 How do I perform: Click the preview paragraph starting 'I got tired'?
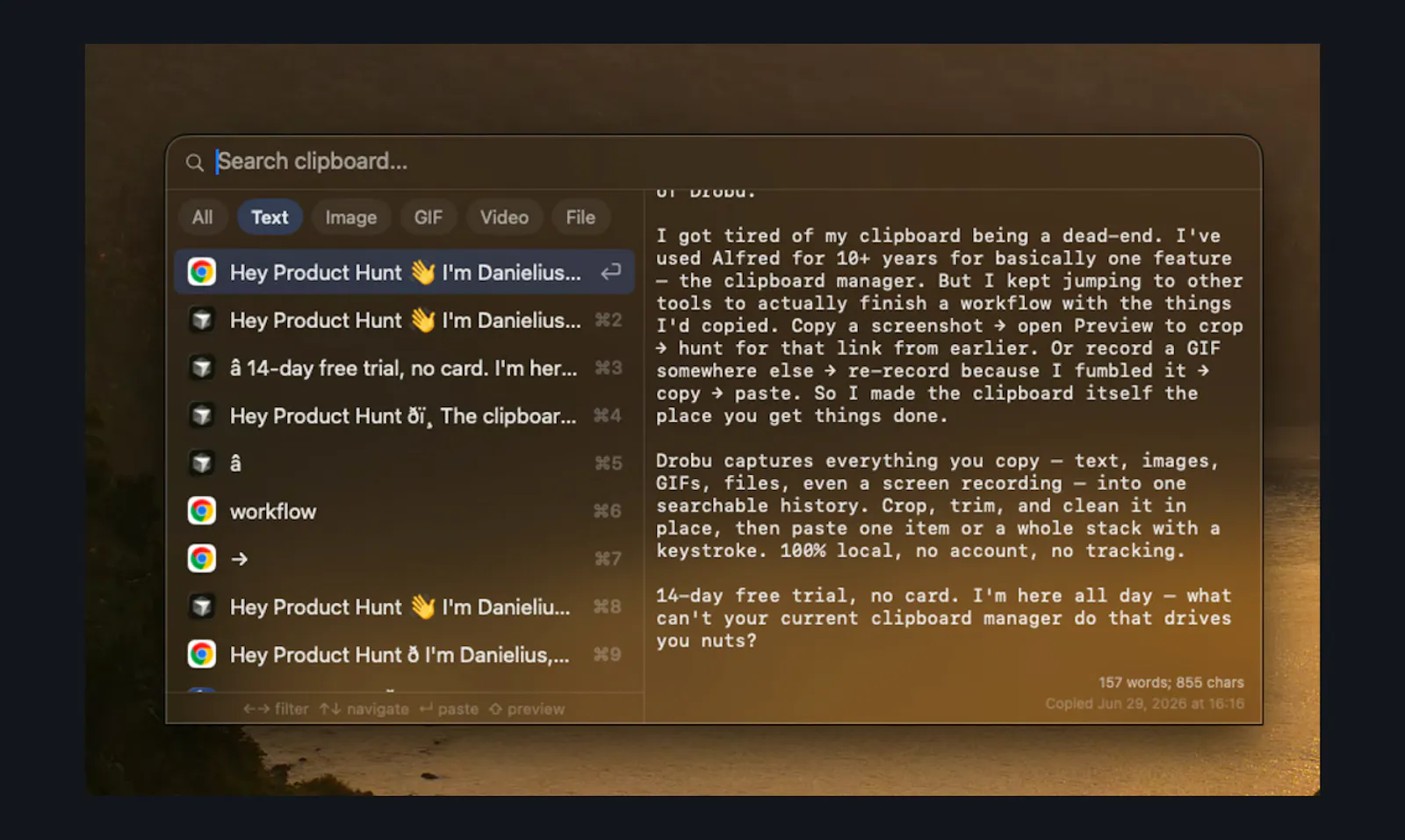click(949, 326)
